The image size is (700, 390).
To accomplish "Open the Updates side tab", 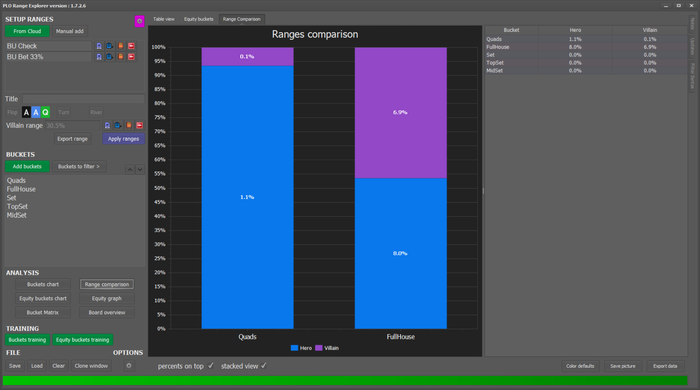I will 692,46.
